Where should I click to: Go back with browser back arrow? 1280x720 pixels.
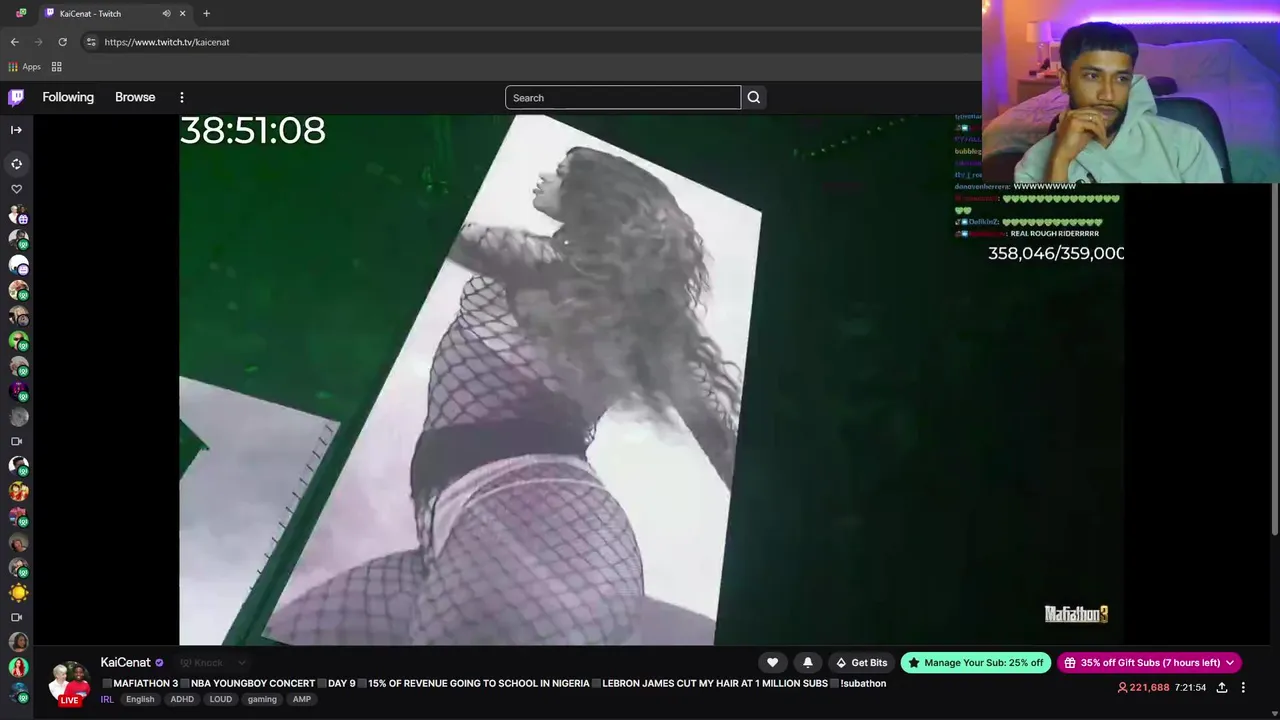(14, 42)
